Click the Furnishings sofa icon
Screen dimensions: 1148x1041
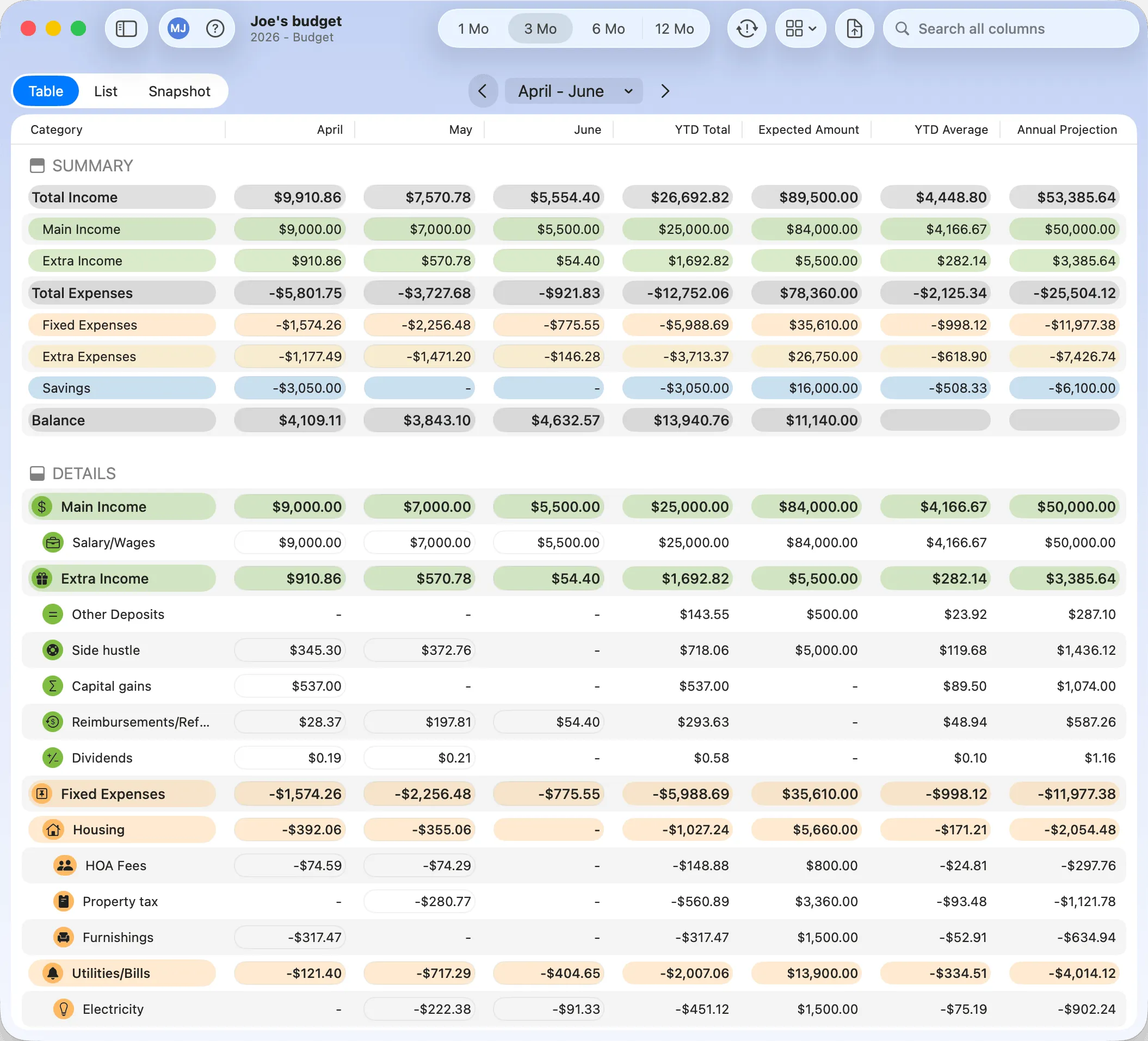(64, 937)
